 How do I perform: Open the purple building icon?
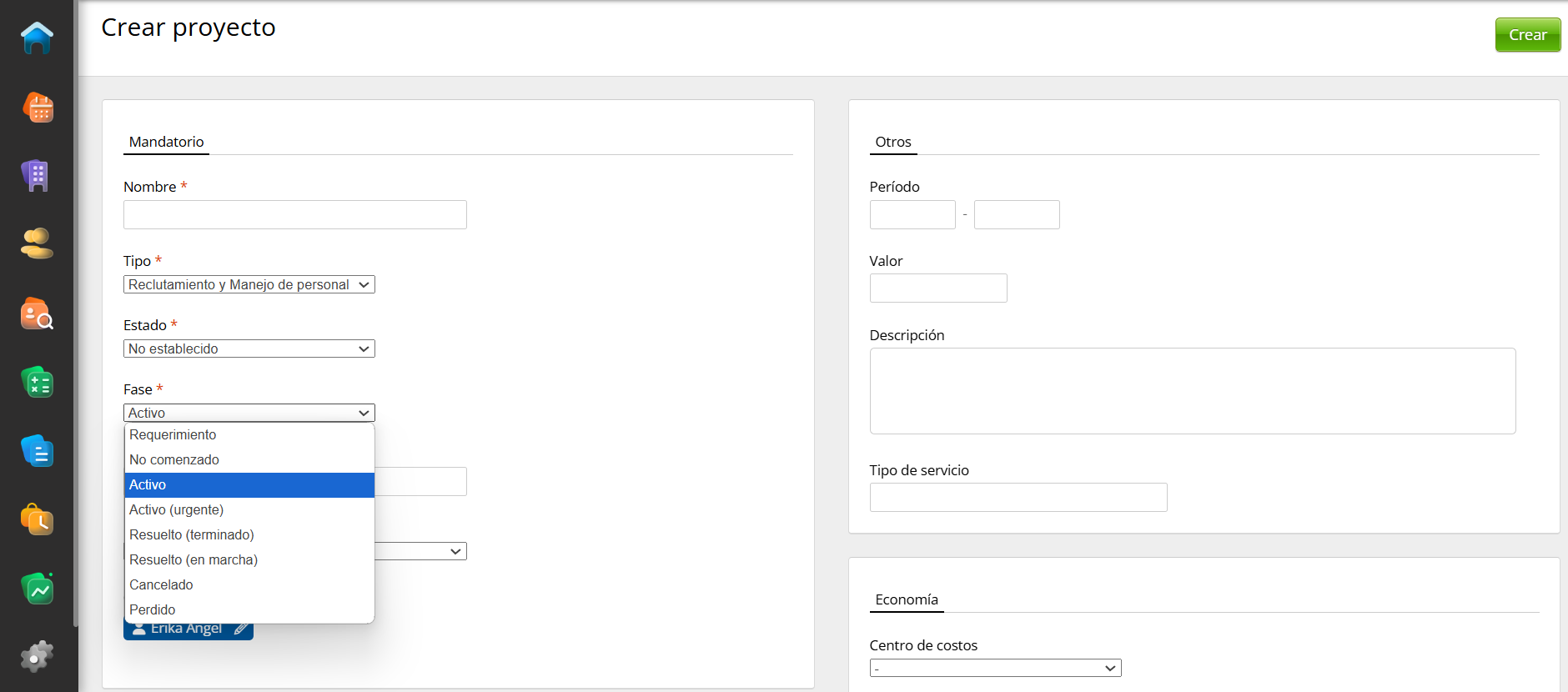pos(37,176)
